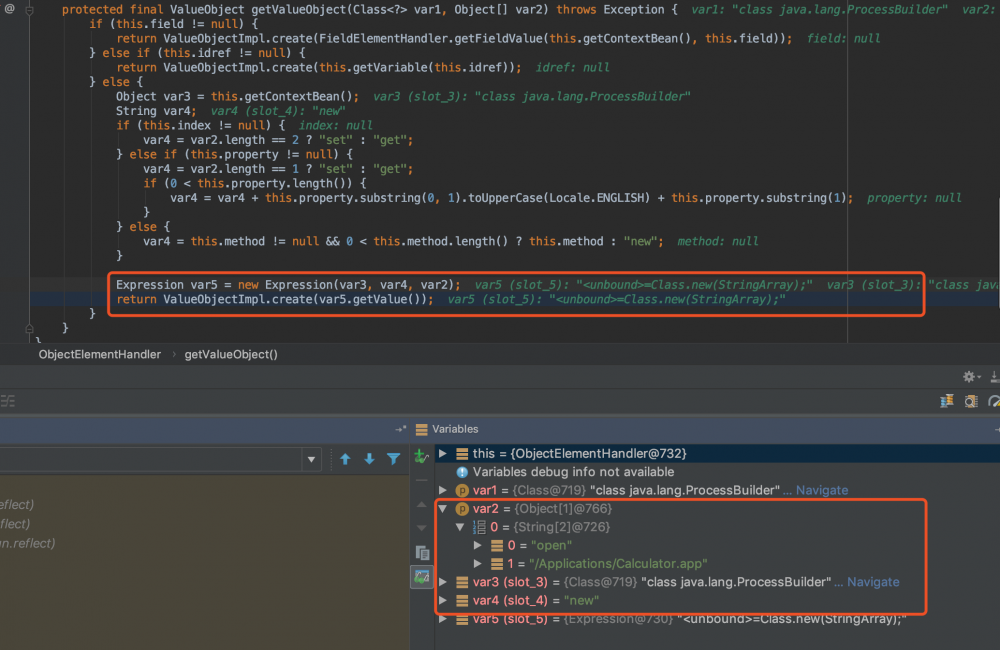
Task: Click the info icon before debug info message
Action: tap(462, 472)
